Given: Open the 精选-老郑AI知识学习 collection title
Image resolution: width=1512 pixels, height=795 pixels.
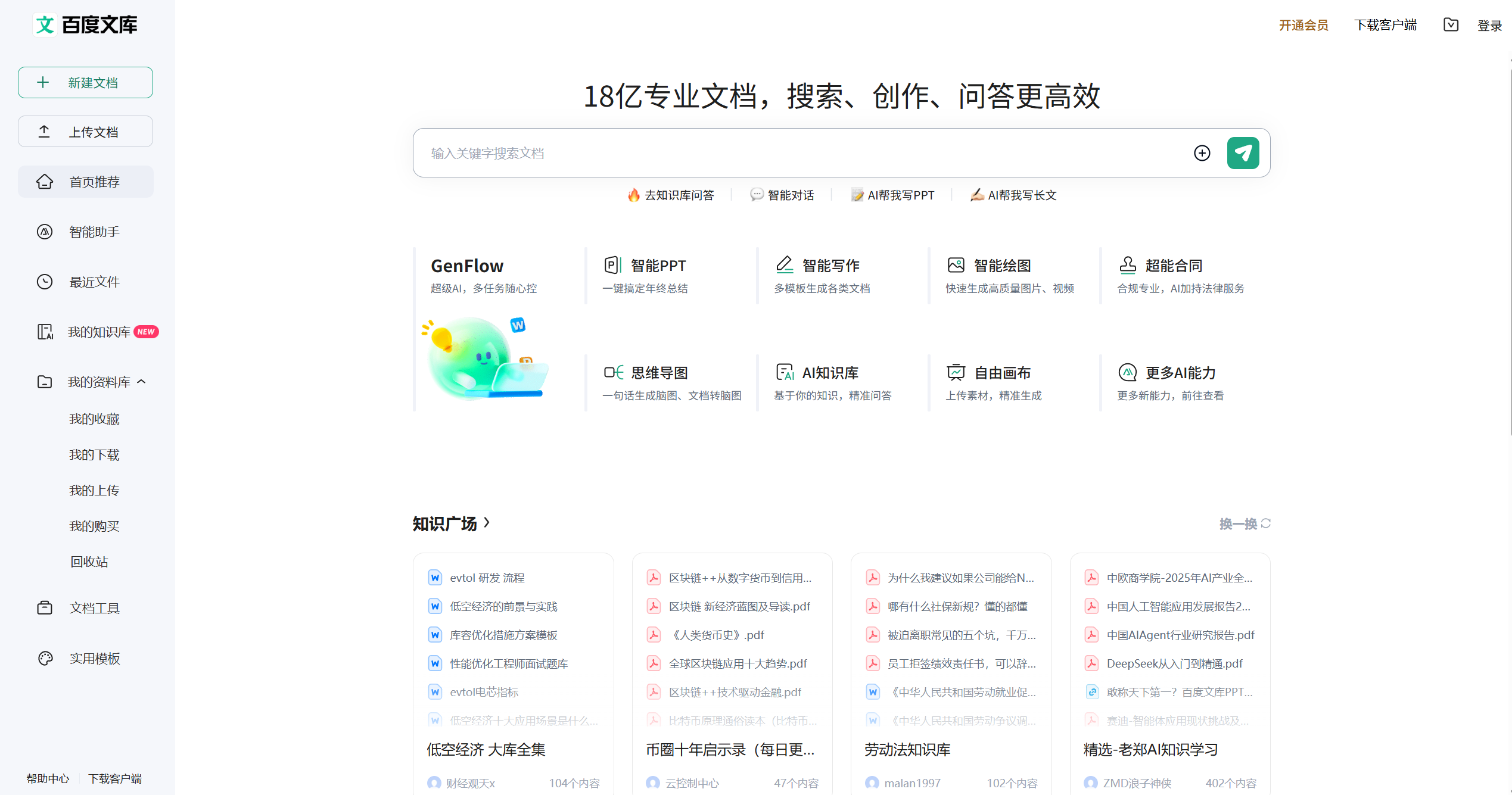Looking at the screenshot, I should [x=1150, y=749].
